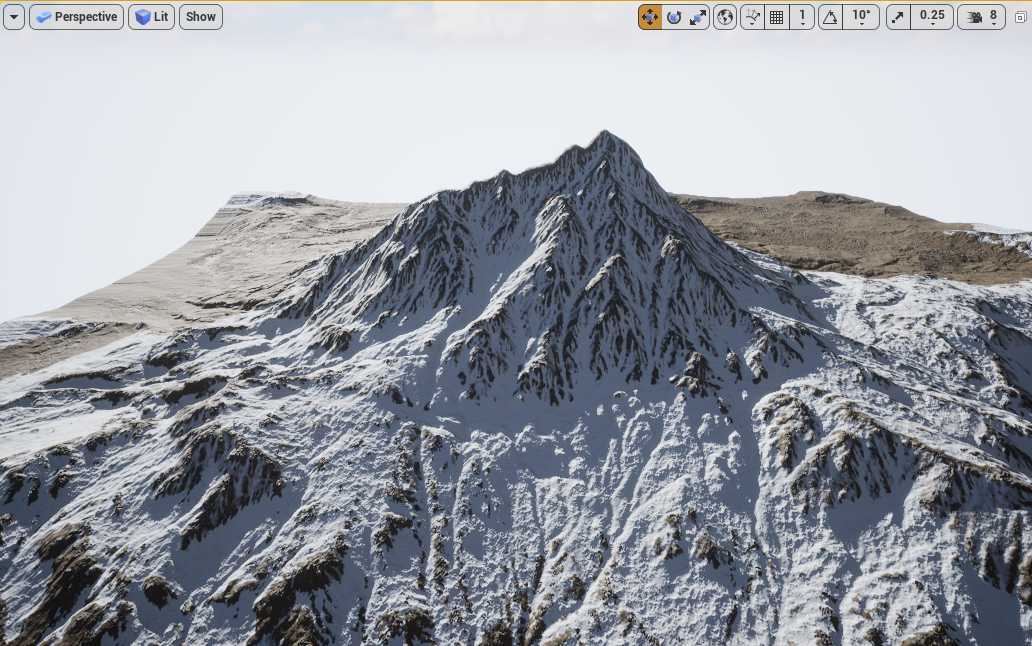The width and height of the screenshot is (1032, 646).
Task: Open the 0.25 scale snap value dropdown
Action: click(x=932, y=17)
